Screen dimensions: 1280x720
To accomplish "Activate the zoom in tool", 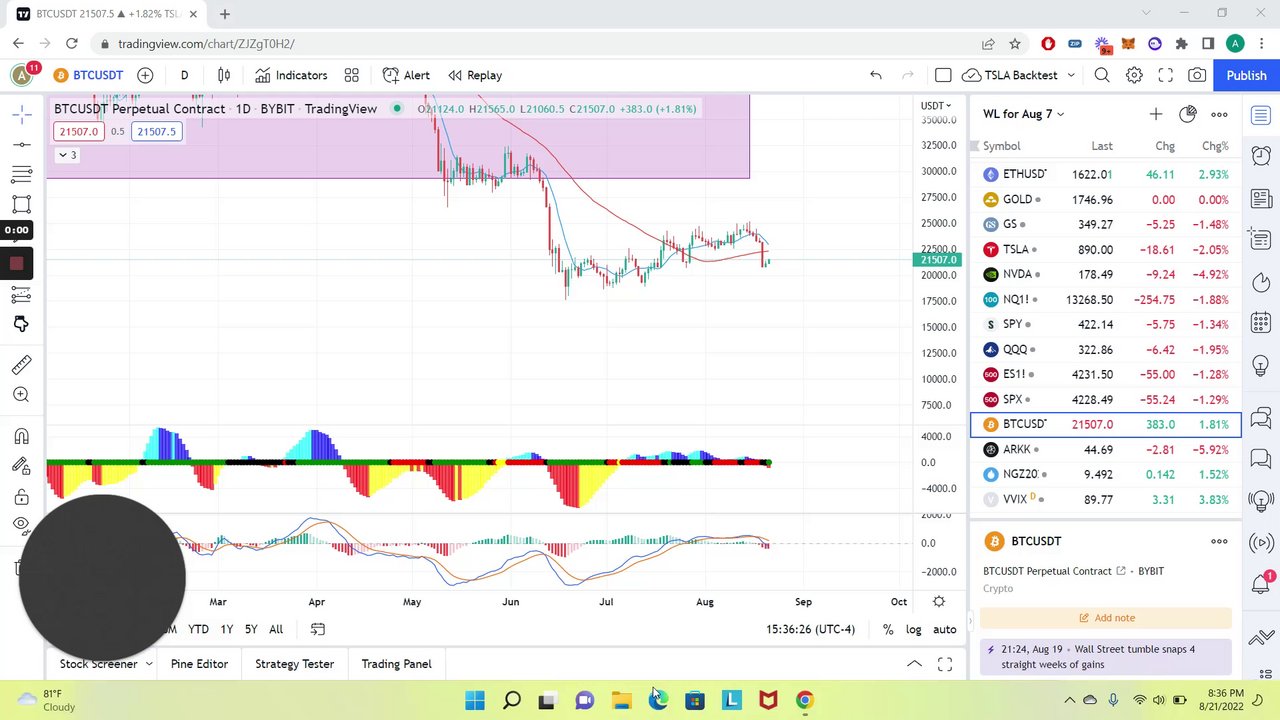I will tap(21, 395).
